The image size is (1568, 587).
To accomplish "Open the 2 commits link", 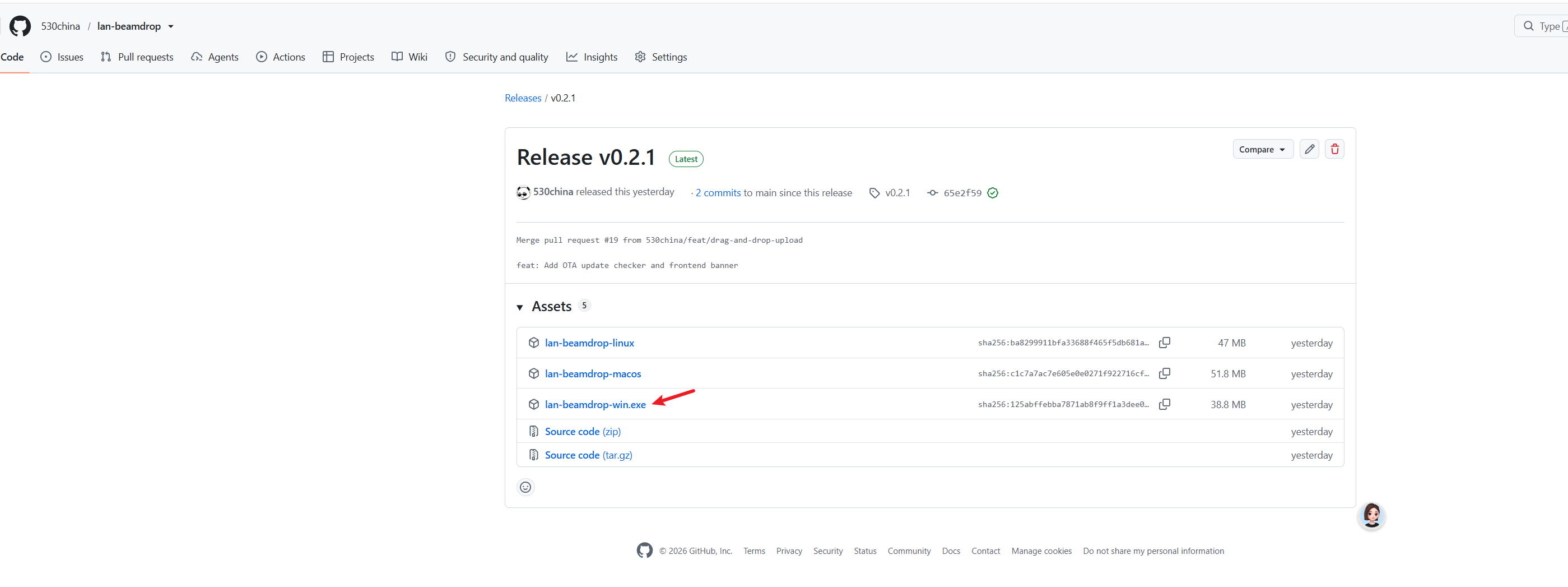I will pyautogui.click(x=718, y=193).
